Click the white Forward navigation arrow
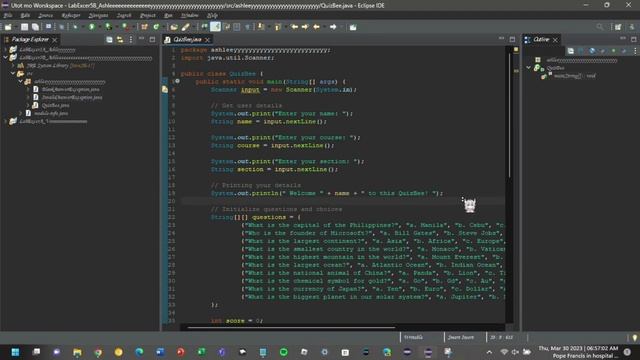The image size is (640, 360). pyautogui.click(x=333, y=27)
